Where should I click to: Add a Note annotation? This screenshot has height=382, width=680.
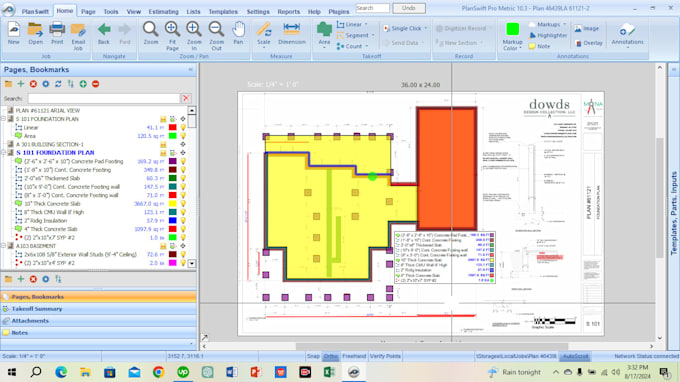click(x=539, y=46)
